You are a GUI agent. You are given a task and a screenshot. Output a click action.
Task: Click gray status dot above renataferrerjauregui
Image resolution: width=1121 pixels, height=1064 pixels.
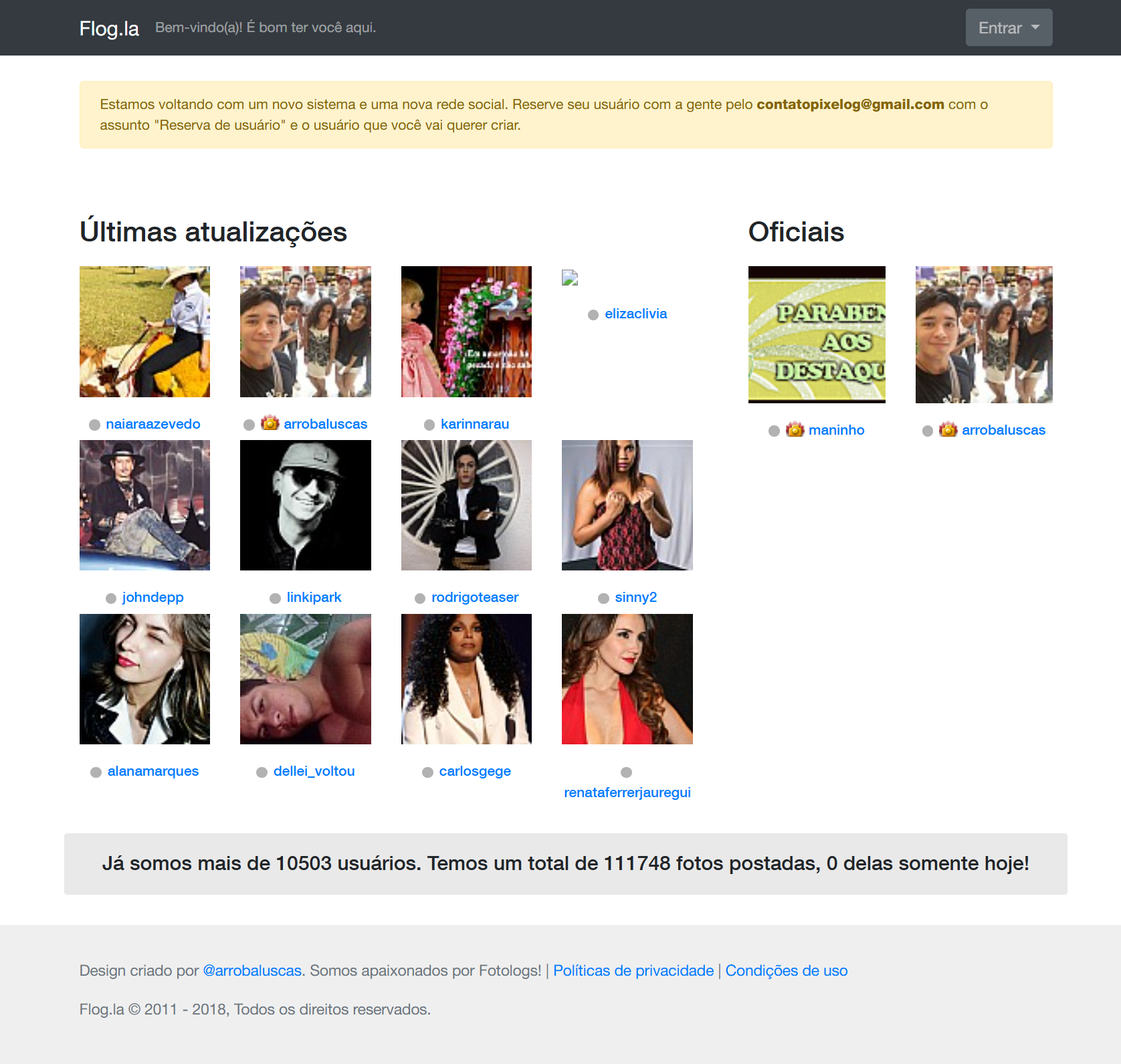click(x=626, y=772)
